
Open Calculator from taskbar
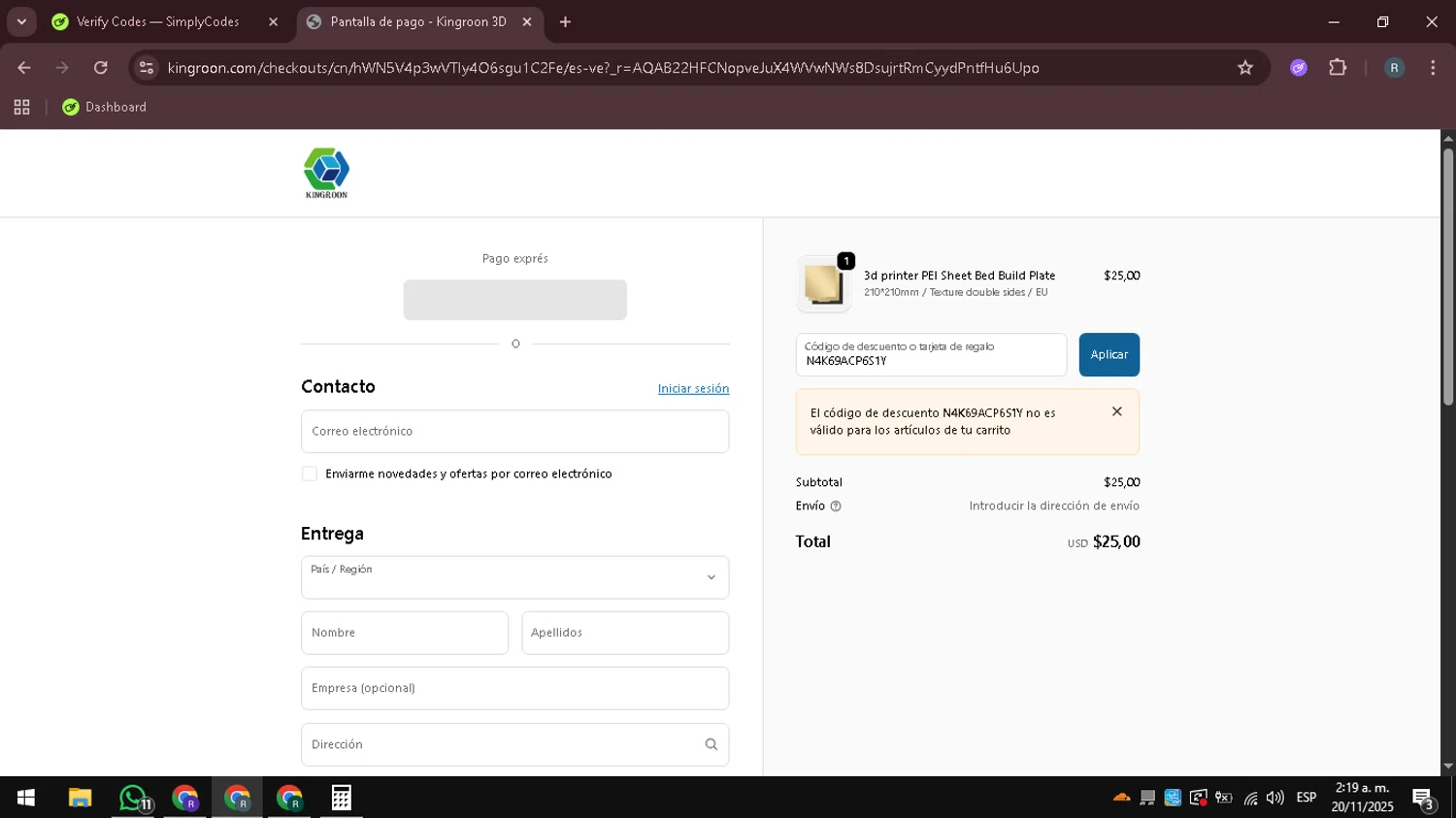(342, 798)
